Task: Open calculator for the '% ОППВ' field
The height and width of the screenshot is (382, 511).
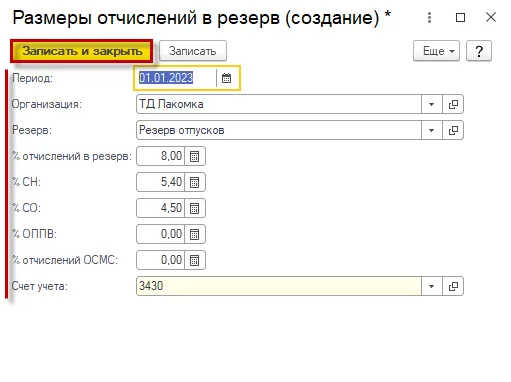Action: tap(195, 234)
